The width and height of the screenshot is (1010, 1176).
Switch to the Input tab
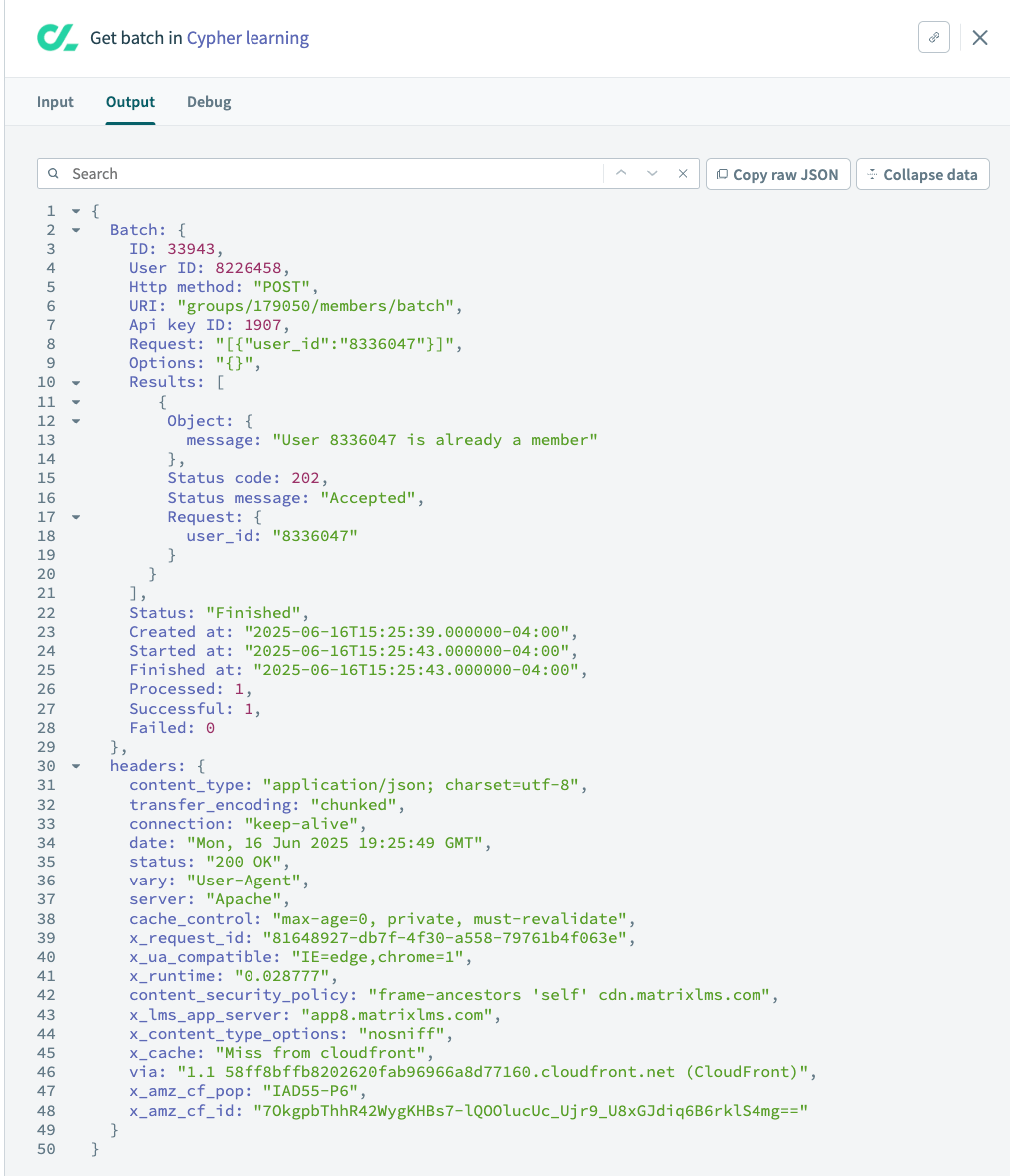55,102
